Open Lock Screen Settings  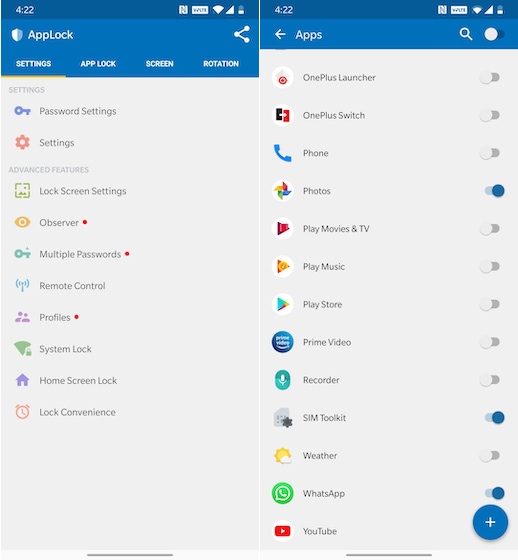pyautogui.click(x=130, y=191)
